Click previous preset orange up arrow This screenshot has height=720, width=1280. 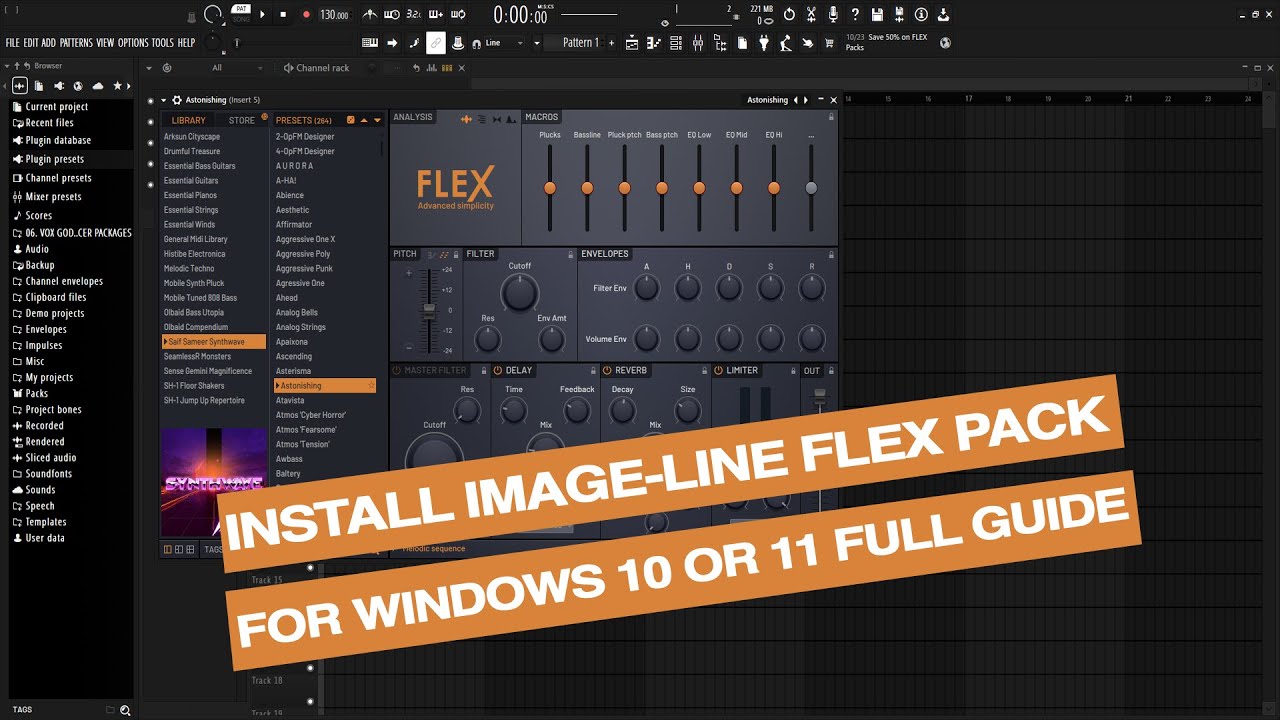click(364, 120)
